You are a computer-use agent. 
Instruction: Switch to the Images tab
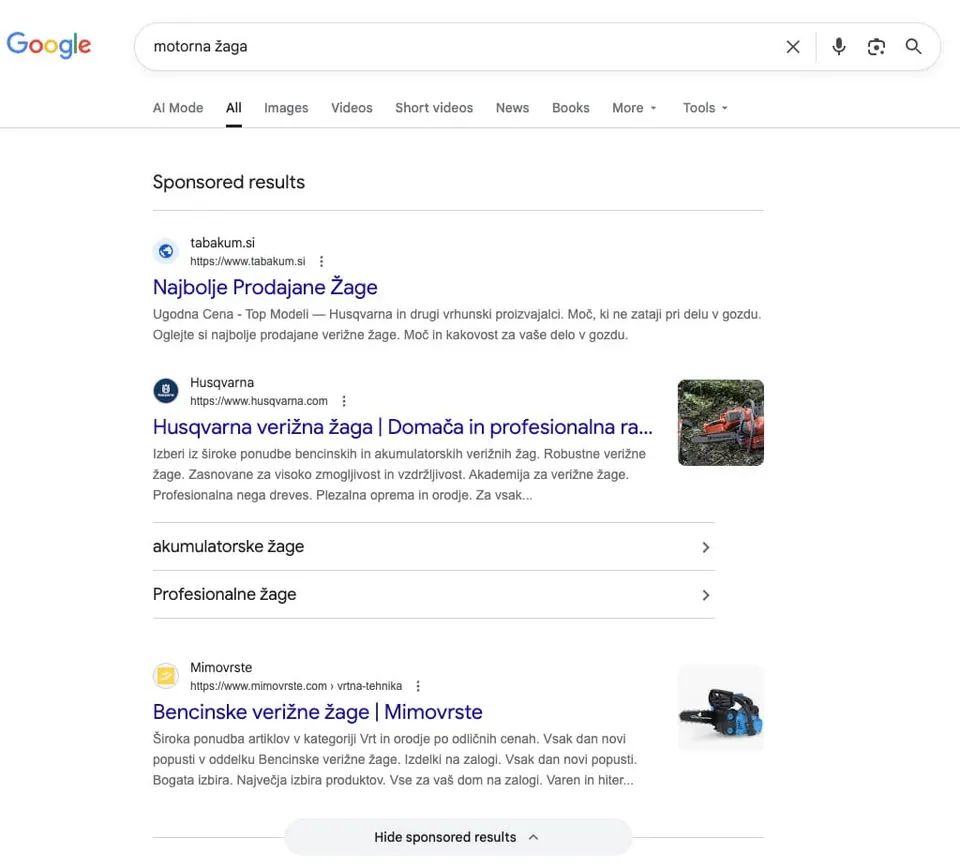(286, 108)
